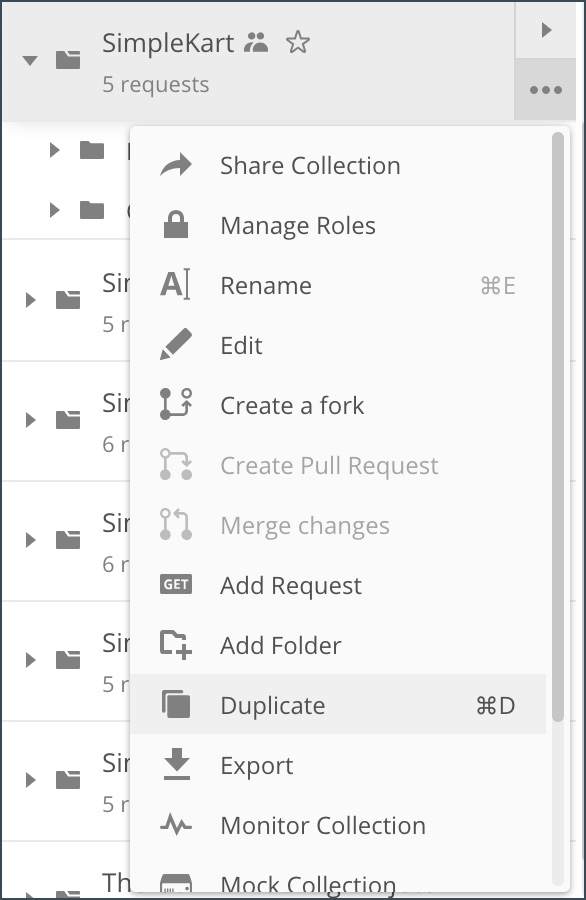The height and width of the screenshot is (900, 586).
Task: Expand the first subfolder under SimpleKart
Action: click(55, 150)
